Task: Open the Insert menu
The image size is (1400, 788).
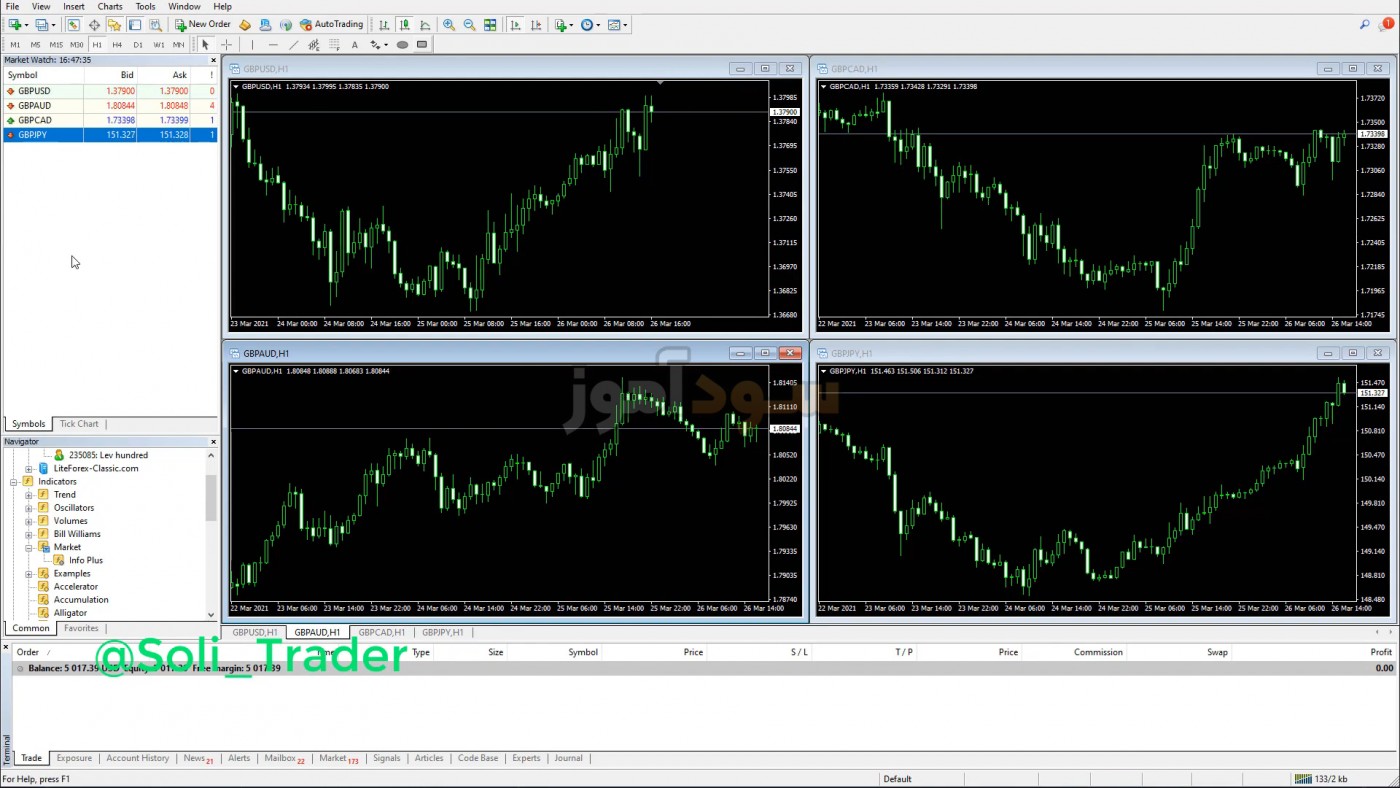Action: pos(74,6)
